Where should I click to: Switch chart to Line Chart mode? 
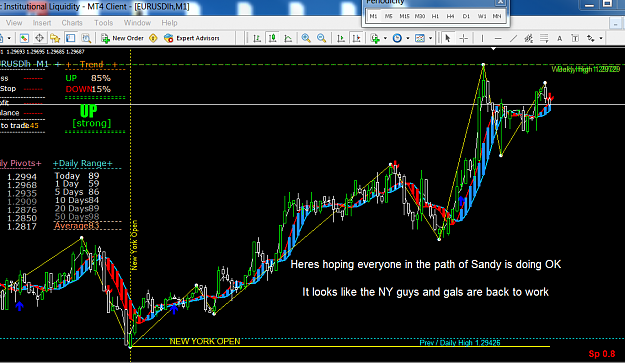288,38
